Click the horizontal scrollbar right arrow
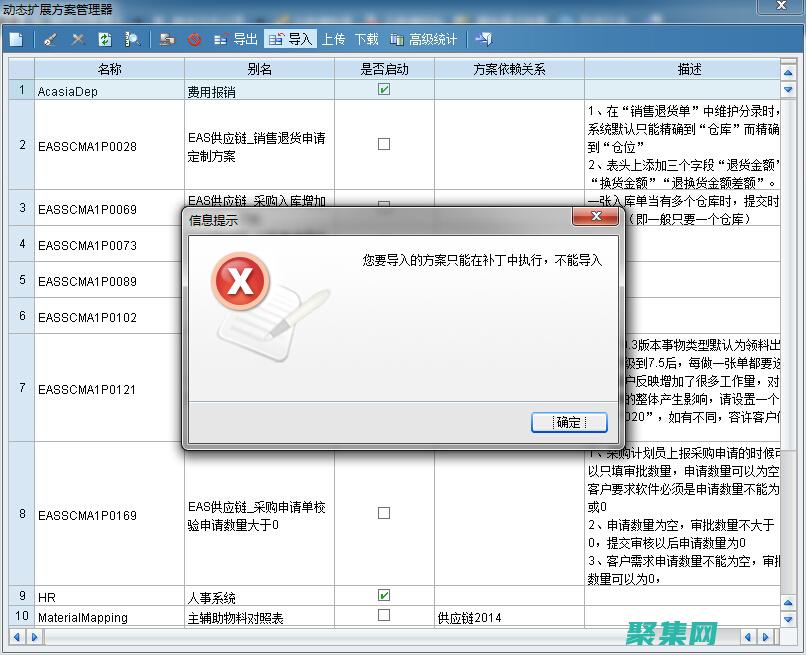Screen dimensions: 806x655 point(765,635)
